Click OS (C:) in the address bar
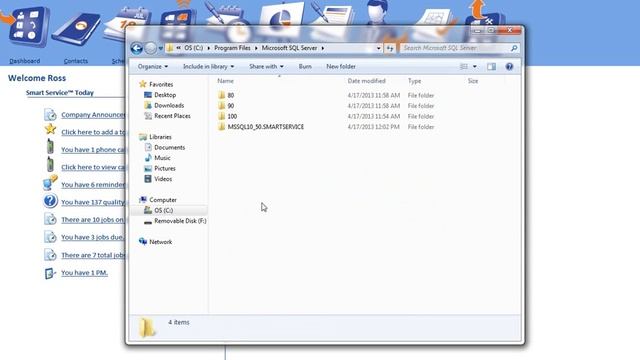The image size is (640, 360). (x=193, y=48)
